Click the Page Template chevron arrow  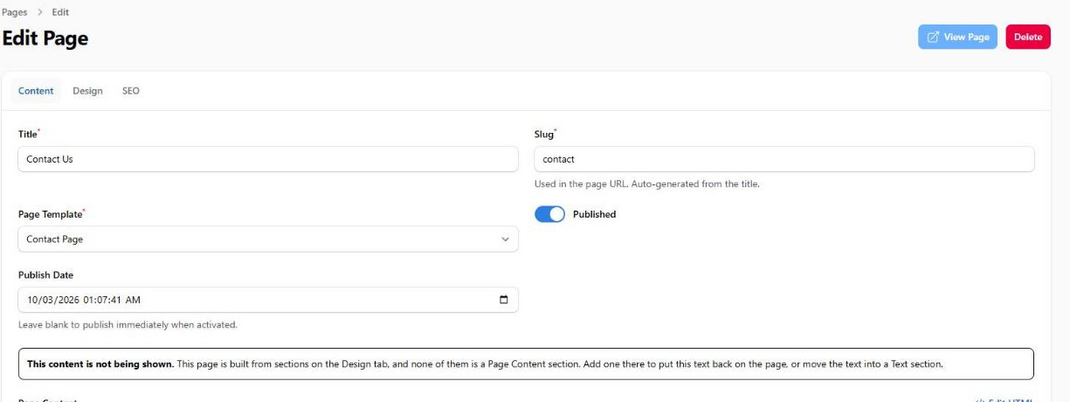click(505, 240)
